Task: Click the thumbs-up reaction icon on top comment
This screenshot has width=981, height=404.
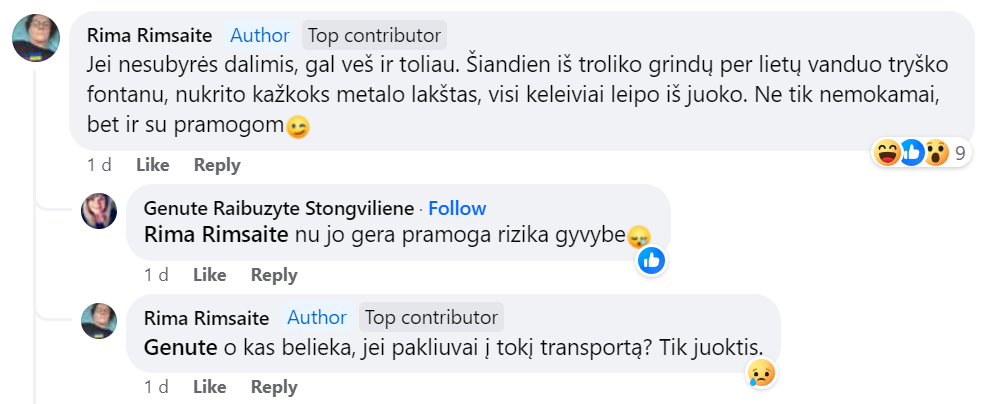Action: [x=911, y=153]
